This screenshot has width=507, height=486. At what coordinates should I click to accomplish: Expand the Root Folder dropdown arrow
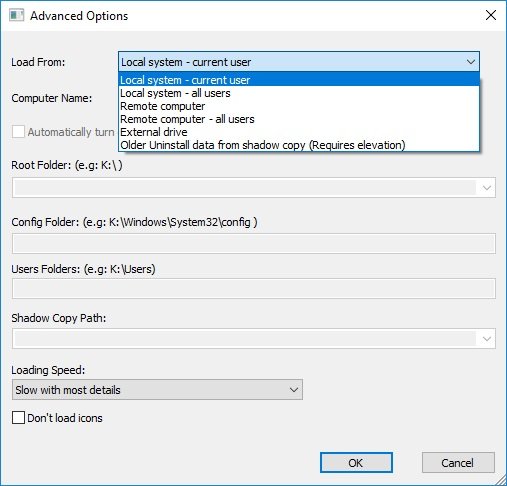[x=487, y=188]
